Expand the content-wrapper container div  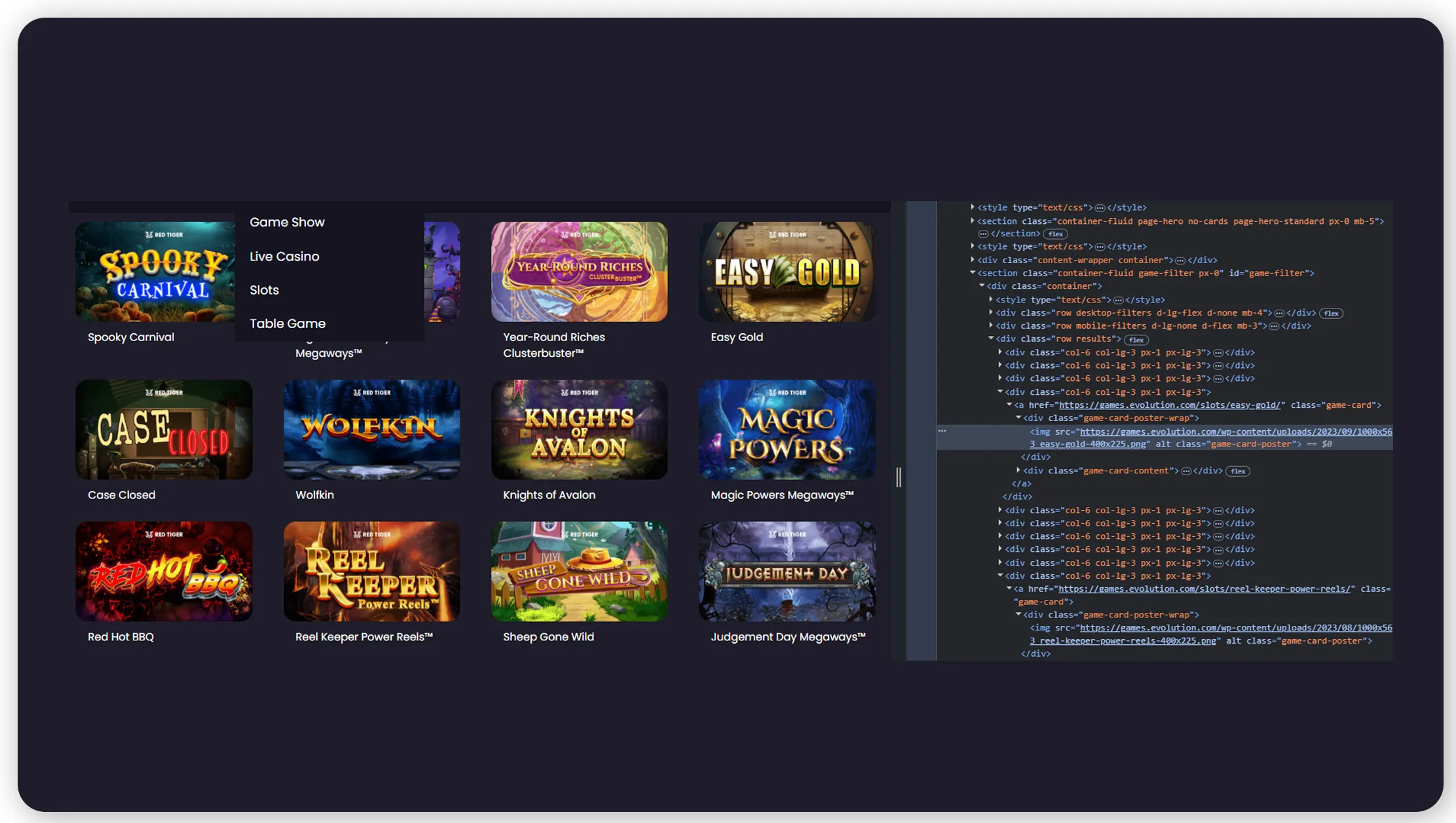[x=973, y=260]
